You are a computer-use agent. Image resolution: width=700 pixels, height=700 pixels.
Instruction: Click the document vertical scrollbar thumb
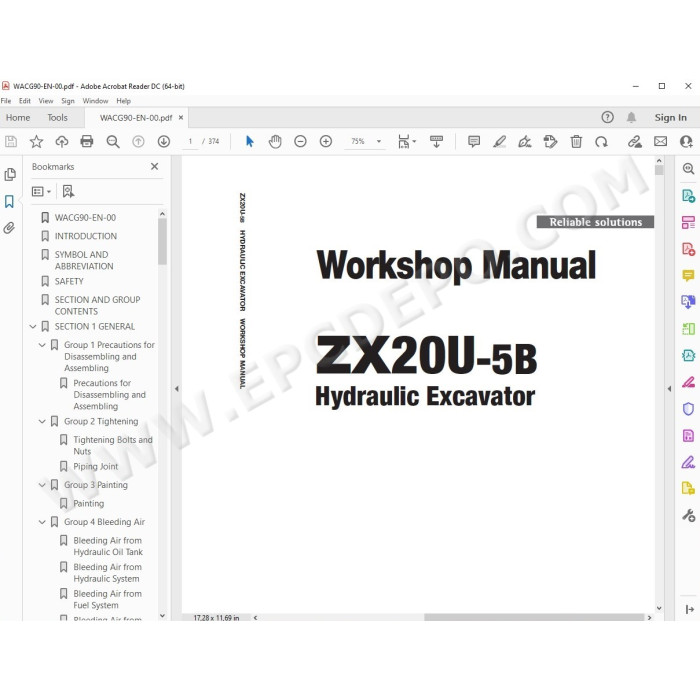(x=659, y=170)
